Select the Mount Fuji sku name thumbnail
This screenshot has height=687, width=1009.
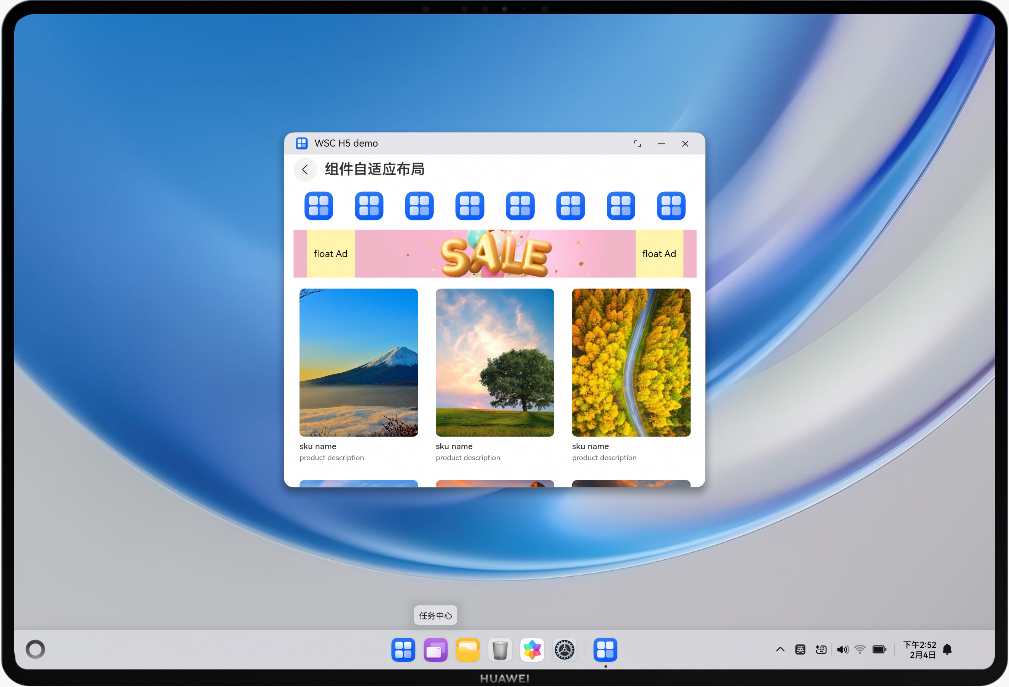tap(358, 362)
